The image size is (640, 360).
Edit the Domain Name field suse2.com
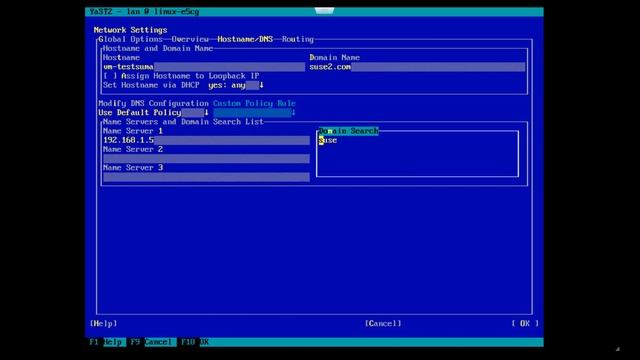coord(417,67)
